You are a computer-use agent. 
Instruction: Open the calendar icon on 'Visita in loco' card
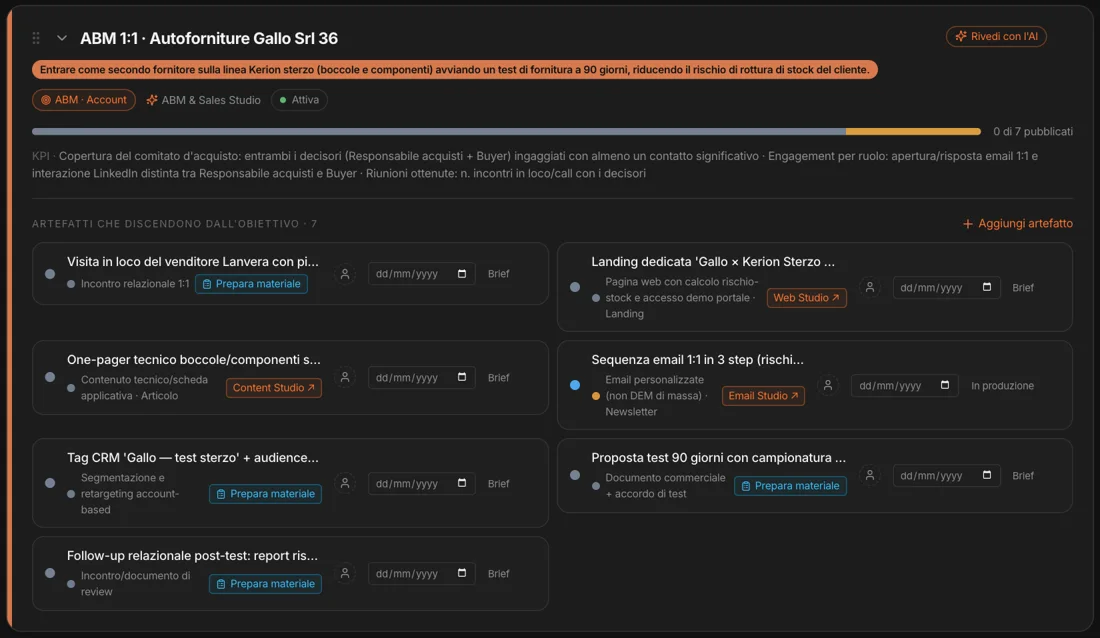pyautogui.click(x=462, y=274)
